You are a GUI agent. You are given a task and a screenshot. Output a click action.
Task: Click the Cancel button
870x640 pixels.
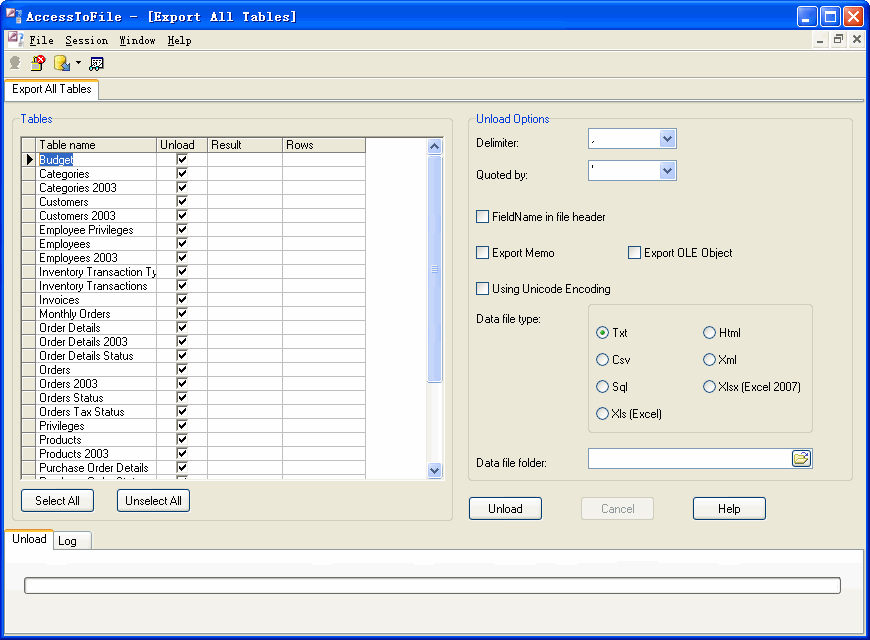point(618,508)
